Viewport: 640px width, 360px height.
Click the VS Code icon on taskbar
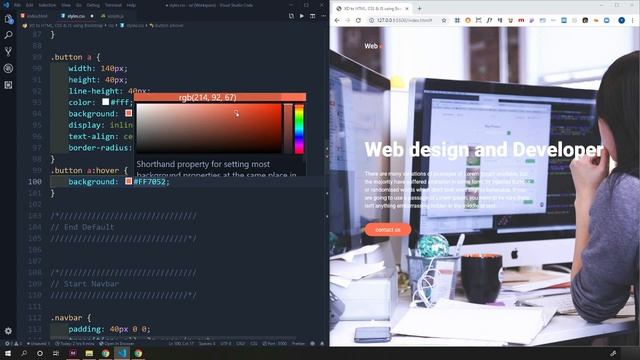pyautogui.click(x=122, y=353)
